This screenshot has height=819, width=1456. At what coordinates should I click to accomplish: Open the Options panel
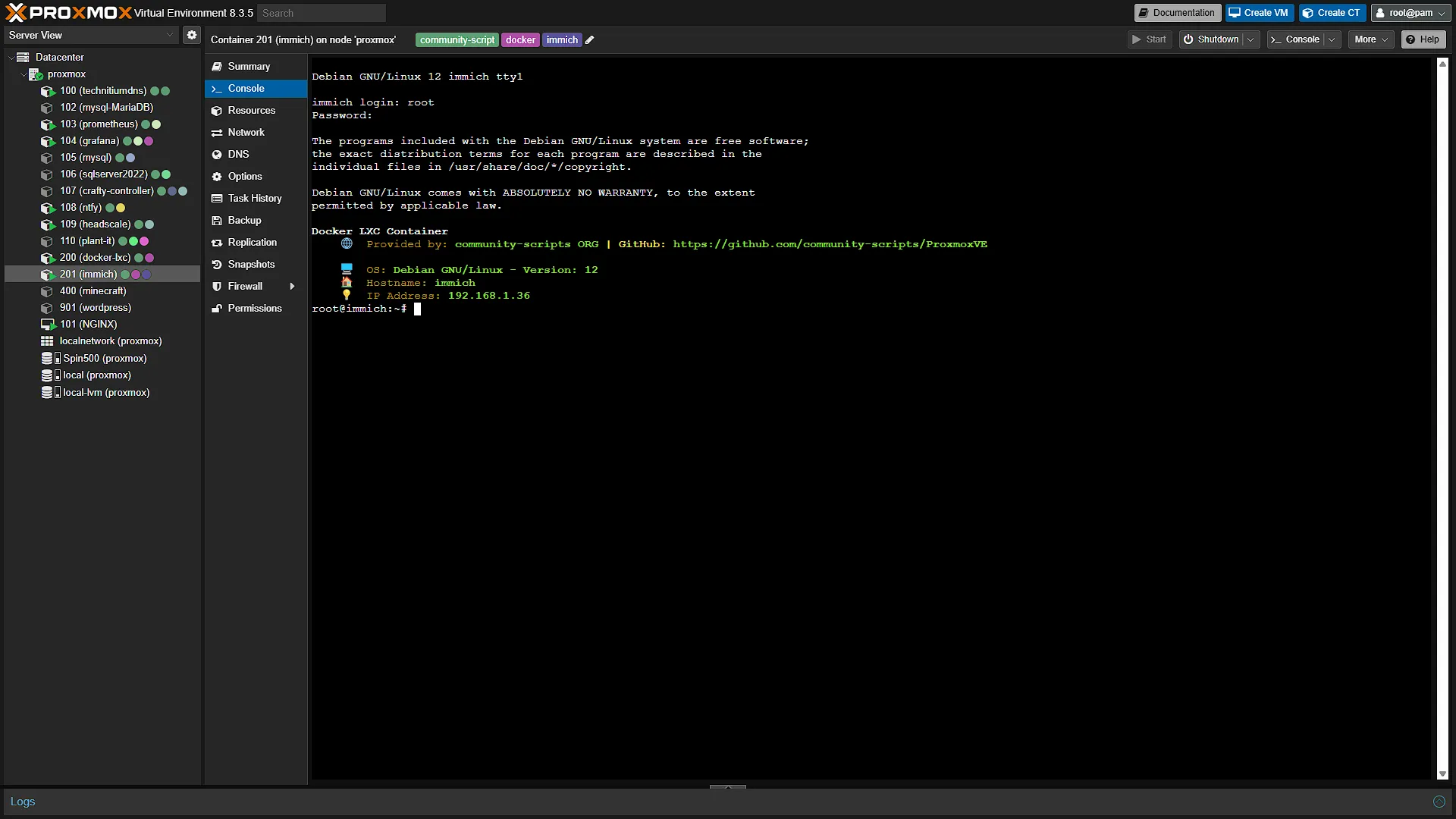click(x=256, y=177)
